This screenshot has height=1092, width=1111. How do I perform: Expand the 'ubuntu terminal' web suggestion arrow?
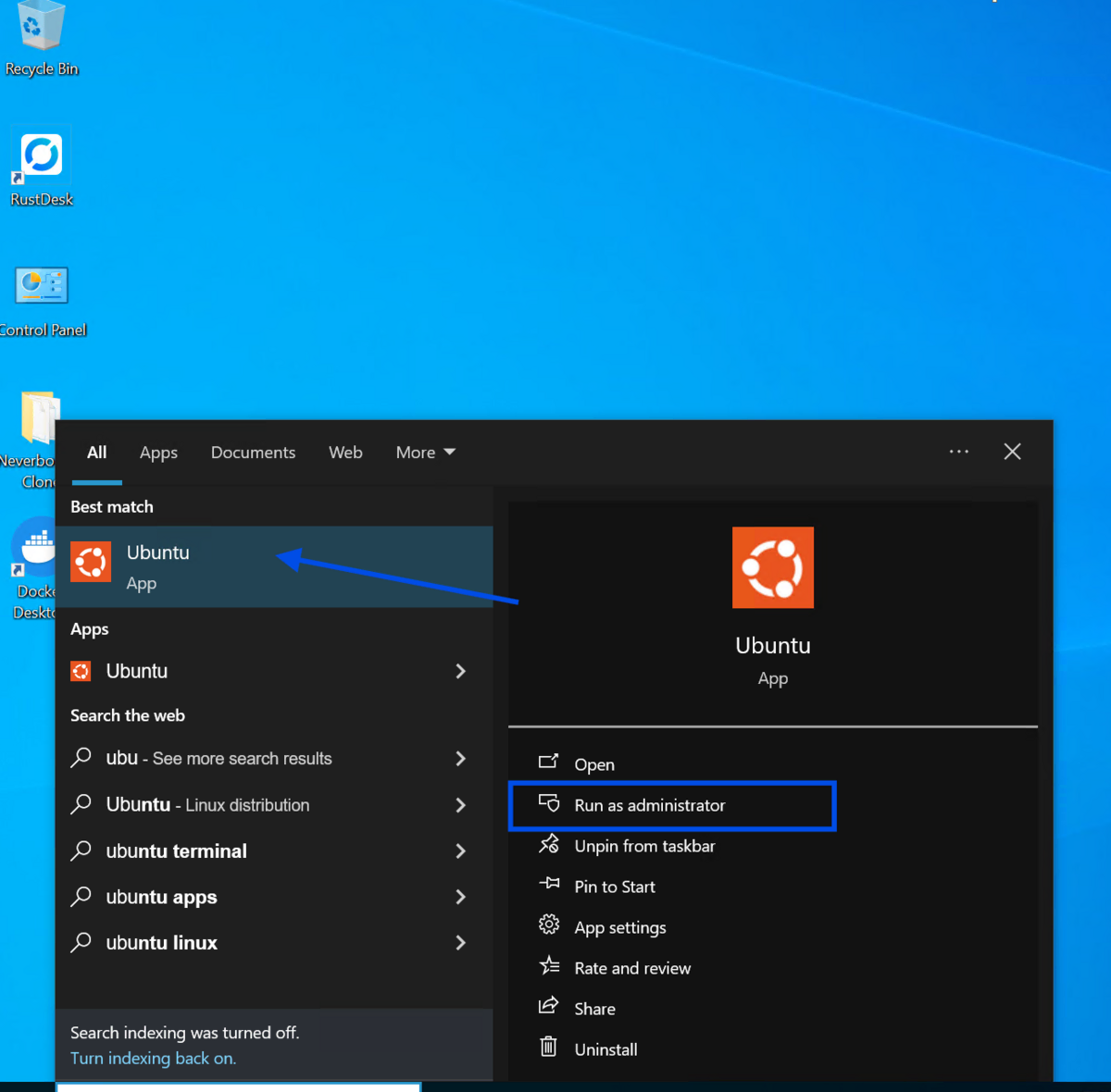coord(460,850)
